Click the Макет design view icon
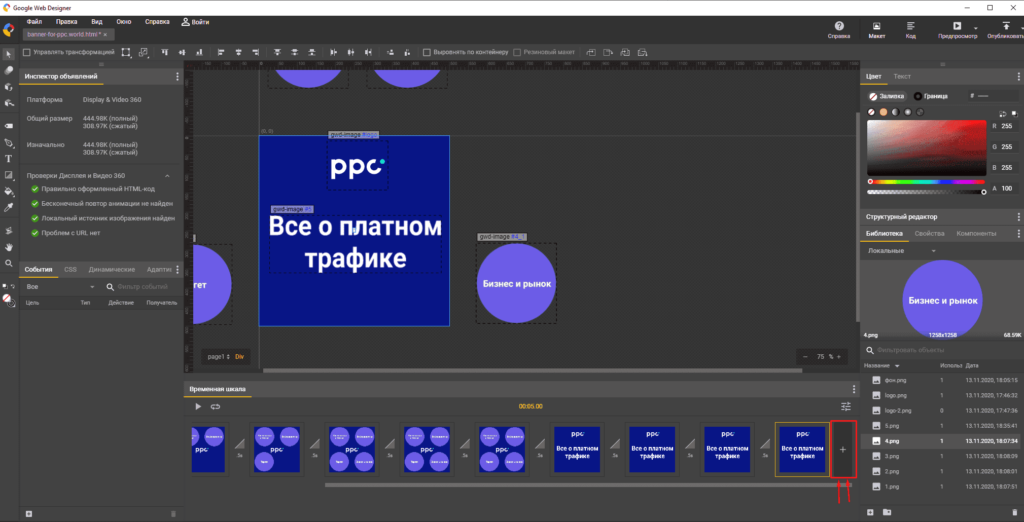Screen dimensions: 1024x522 click(877, 29)
